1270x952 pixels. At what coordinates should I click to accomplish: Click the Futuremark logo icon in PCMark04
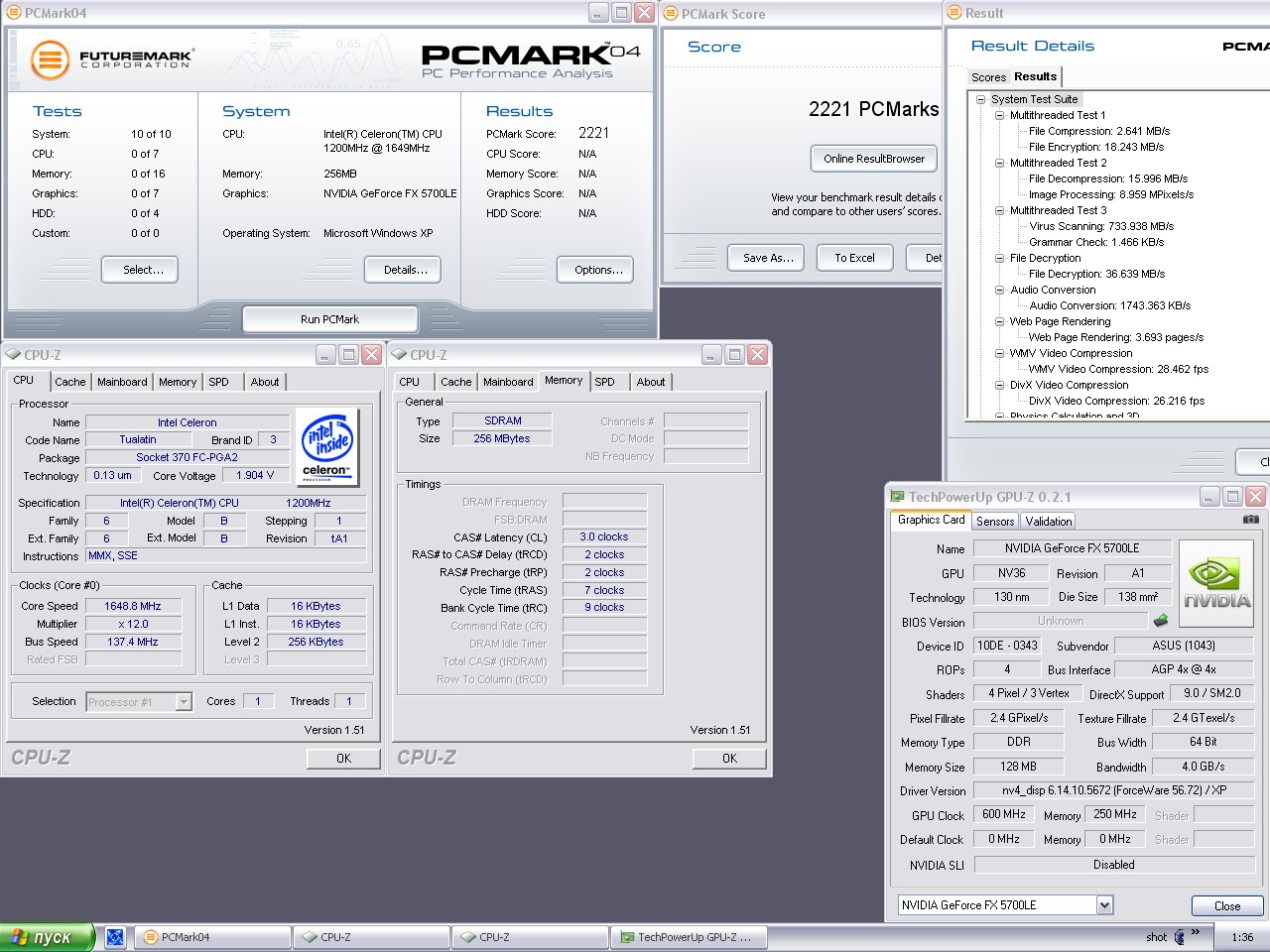coord(50,59)
